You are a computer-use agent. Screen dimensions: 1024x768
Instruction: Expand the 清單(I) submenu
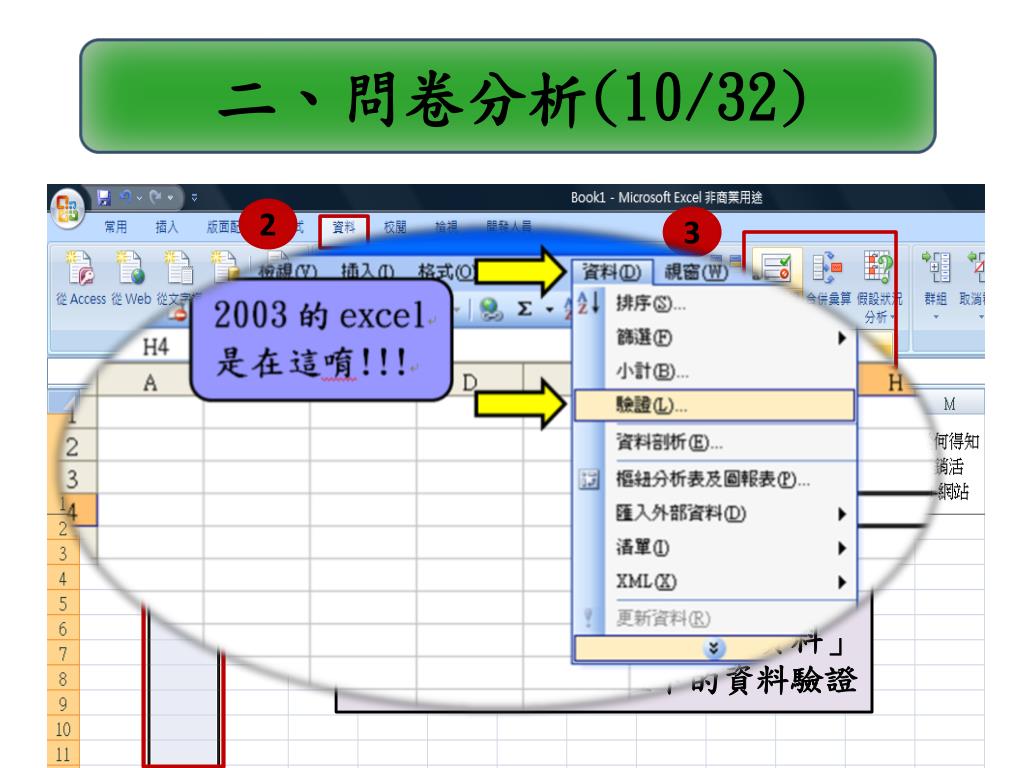coord(714,547)
